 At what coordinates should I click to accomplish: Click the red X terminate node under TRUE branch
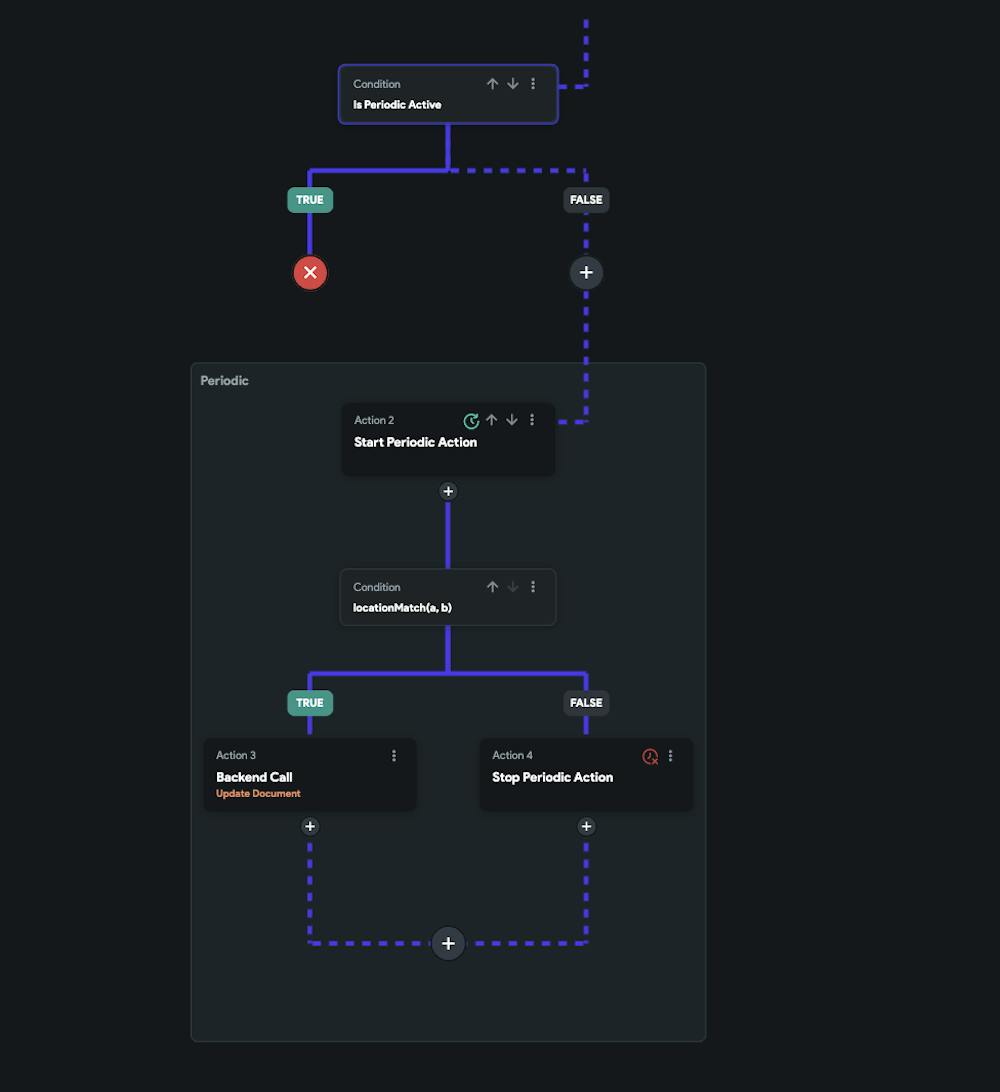[x=310, y=272]
